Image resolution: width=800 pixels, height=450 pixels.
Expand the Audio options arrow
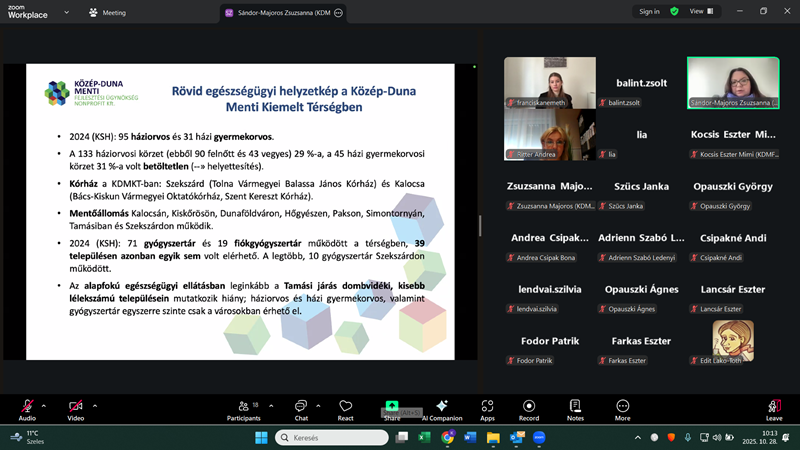pos(43,405)
